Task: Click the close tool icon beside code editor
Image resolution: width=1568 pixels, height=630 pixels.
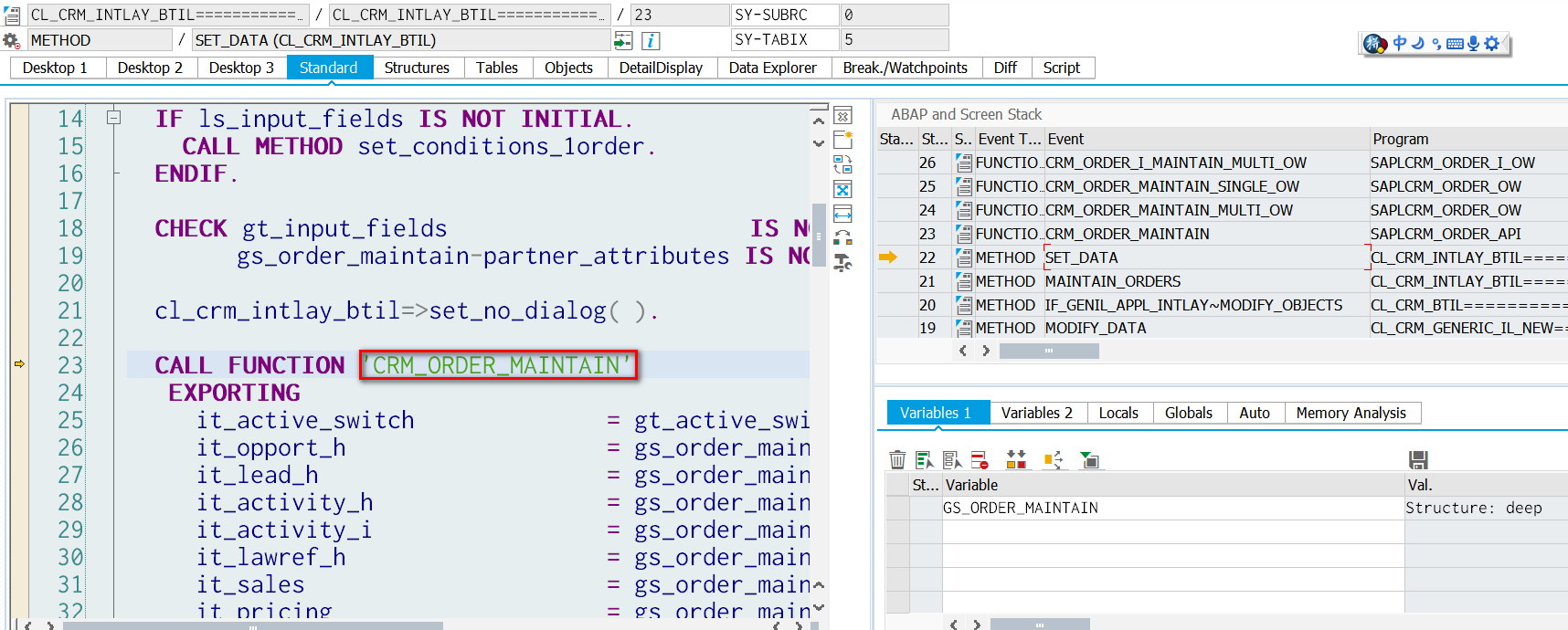Action: click(x=842, y=116)
